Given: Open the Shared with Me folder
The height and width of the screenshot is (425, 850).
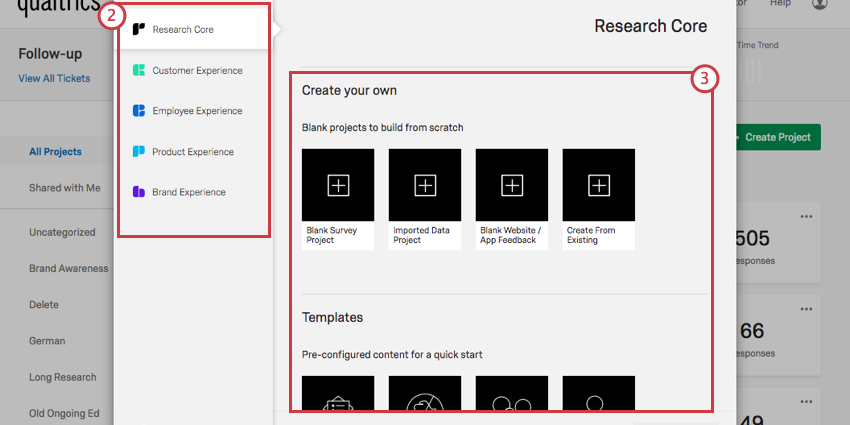Looking at the screenshot, I should click(x=64, y=188).
